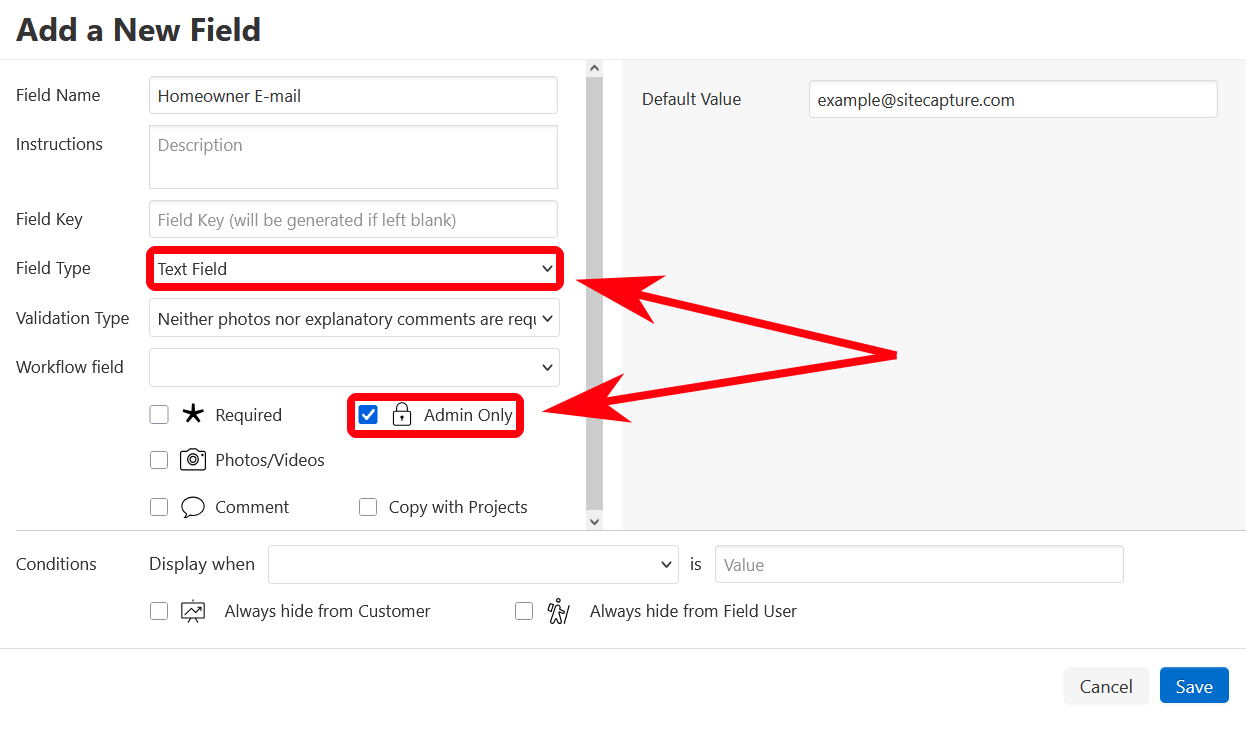Open the Display when condition dropdown

473,564
